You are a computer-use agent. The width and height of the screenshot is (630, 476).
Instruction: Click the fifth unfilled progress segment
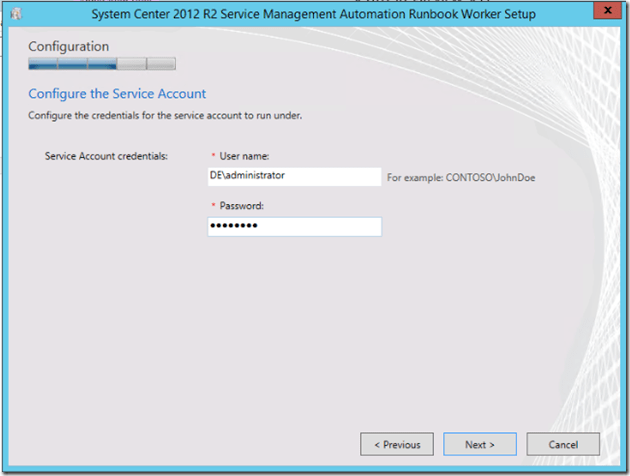(161, 64)
